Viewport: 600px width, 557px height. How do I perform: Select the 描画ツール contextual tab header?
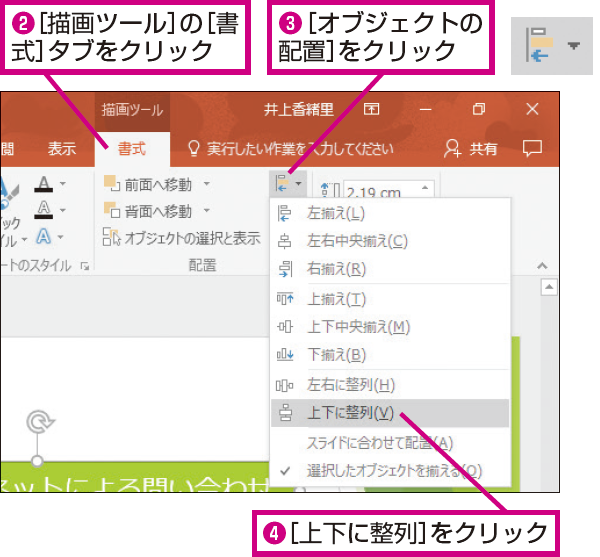click(x=132, y=110)
